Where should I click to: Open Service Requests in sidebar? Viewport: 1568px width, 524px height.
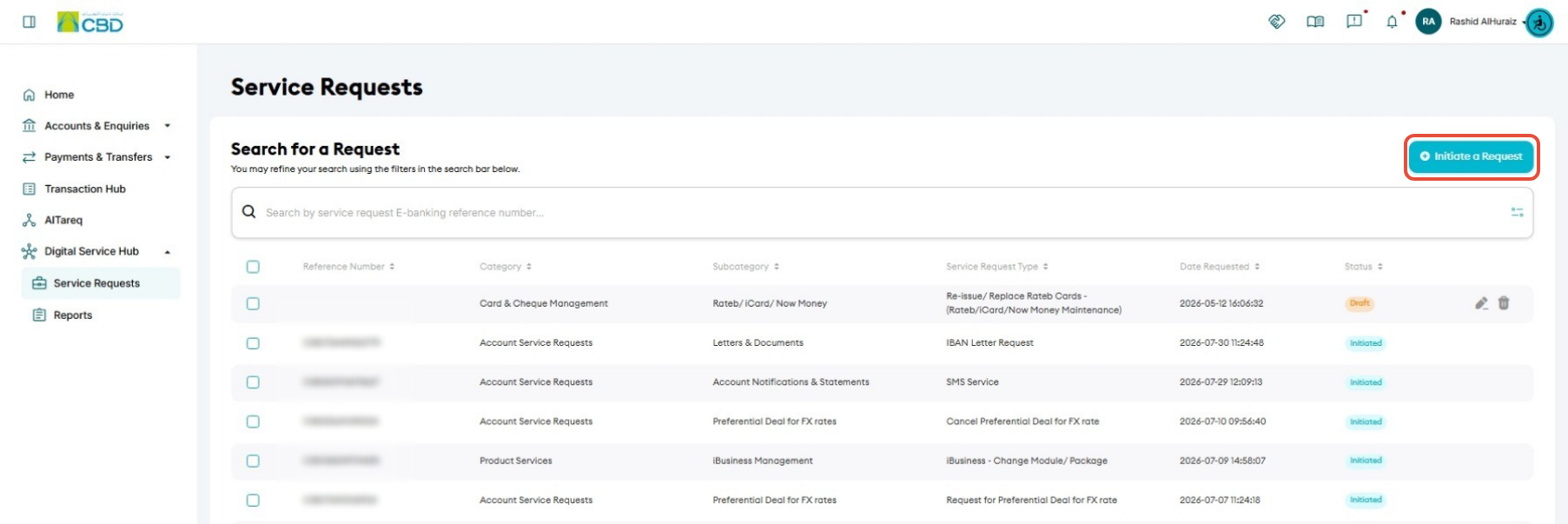101,283
